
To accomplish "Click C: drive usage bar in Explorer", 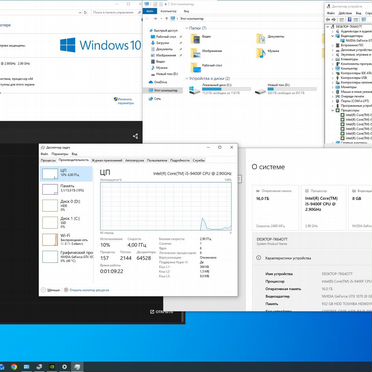I will pos(226,89).
